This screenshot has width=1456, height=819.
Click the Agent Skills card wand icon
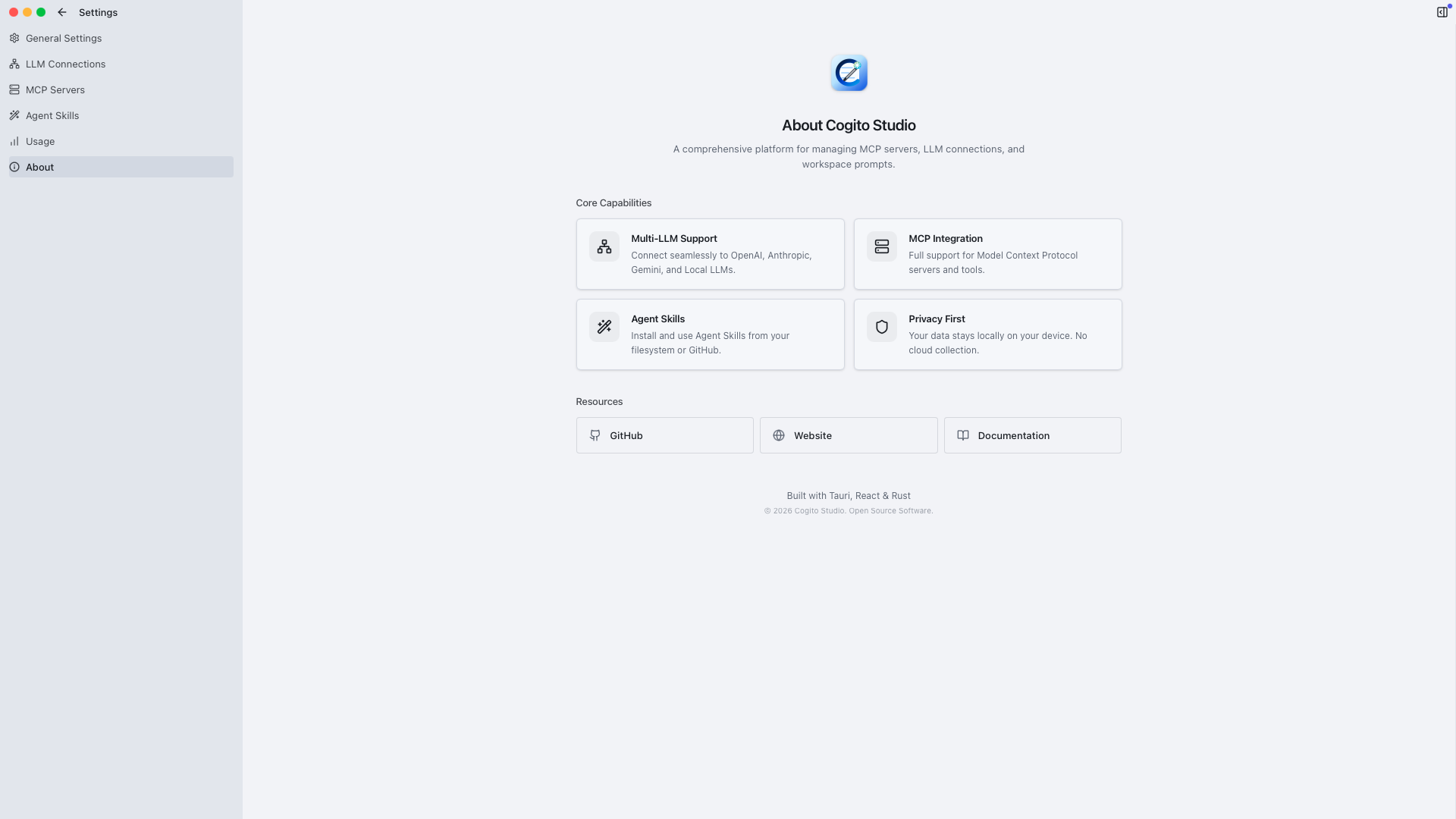(604, 327)
